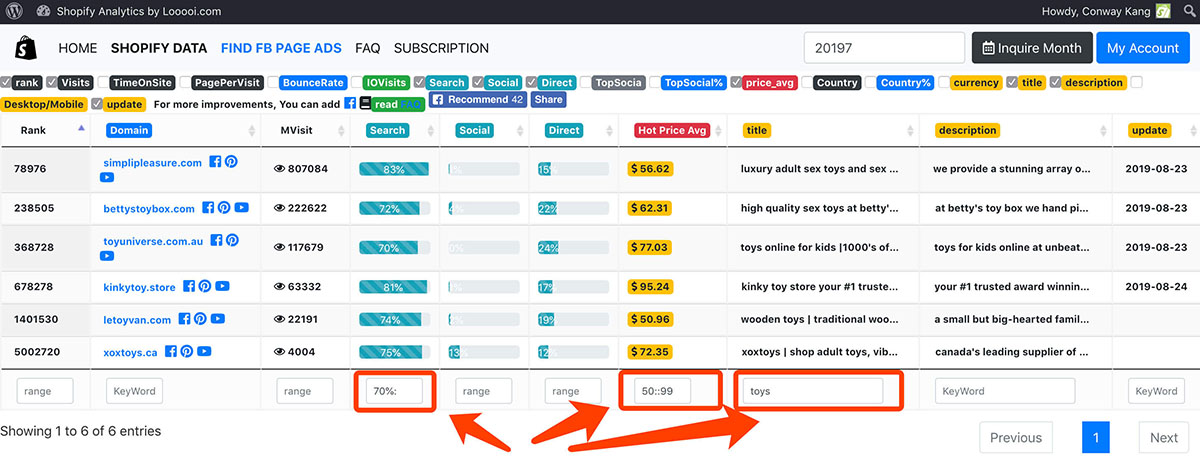
Task: Open SUBSCRIPTION nav item
Action: 441,48
